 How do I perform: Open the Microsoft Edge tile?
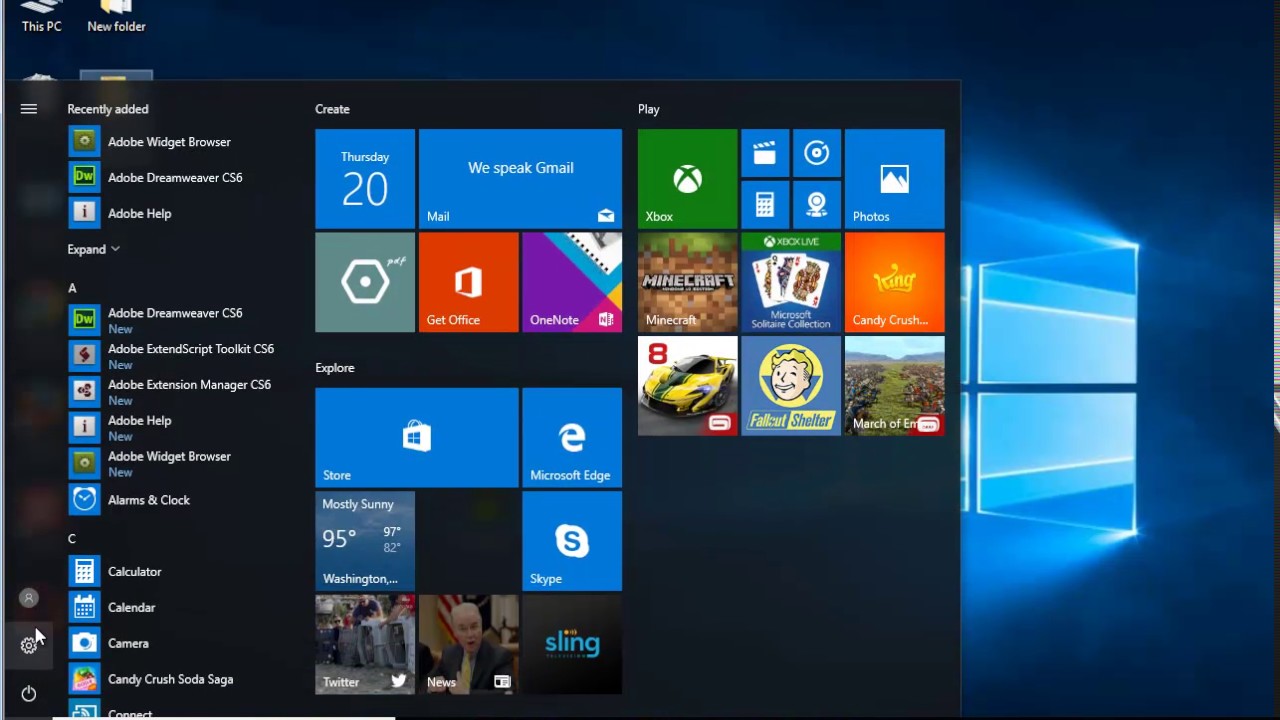(x=572, y=438)
